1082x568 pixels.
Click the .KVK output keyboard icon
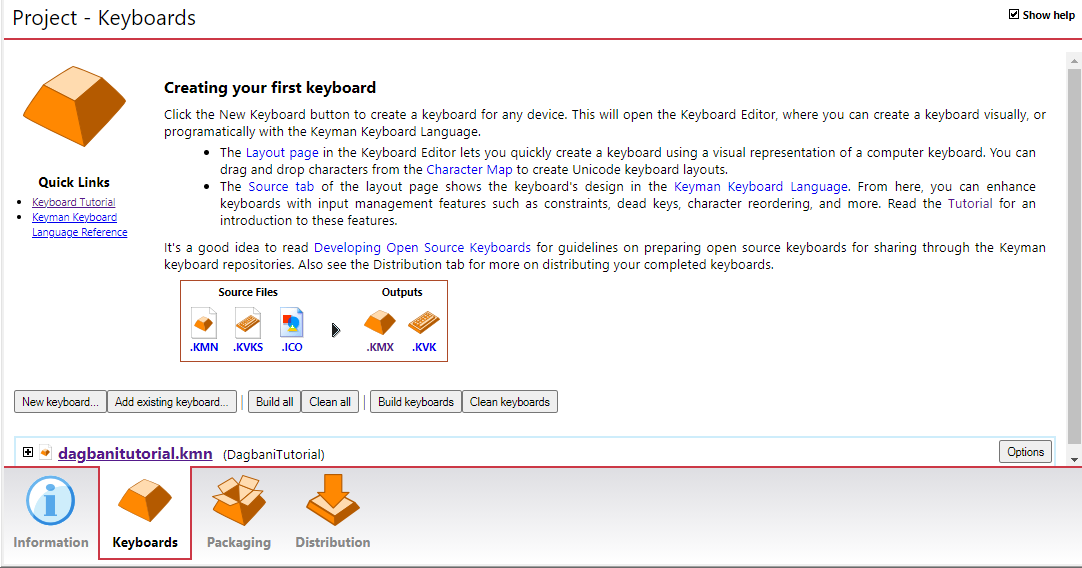point(424,323)
